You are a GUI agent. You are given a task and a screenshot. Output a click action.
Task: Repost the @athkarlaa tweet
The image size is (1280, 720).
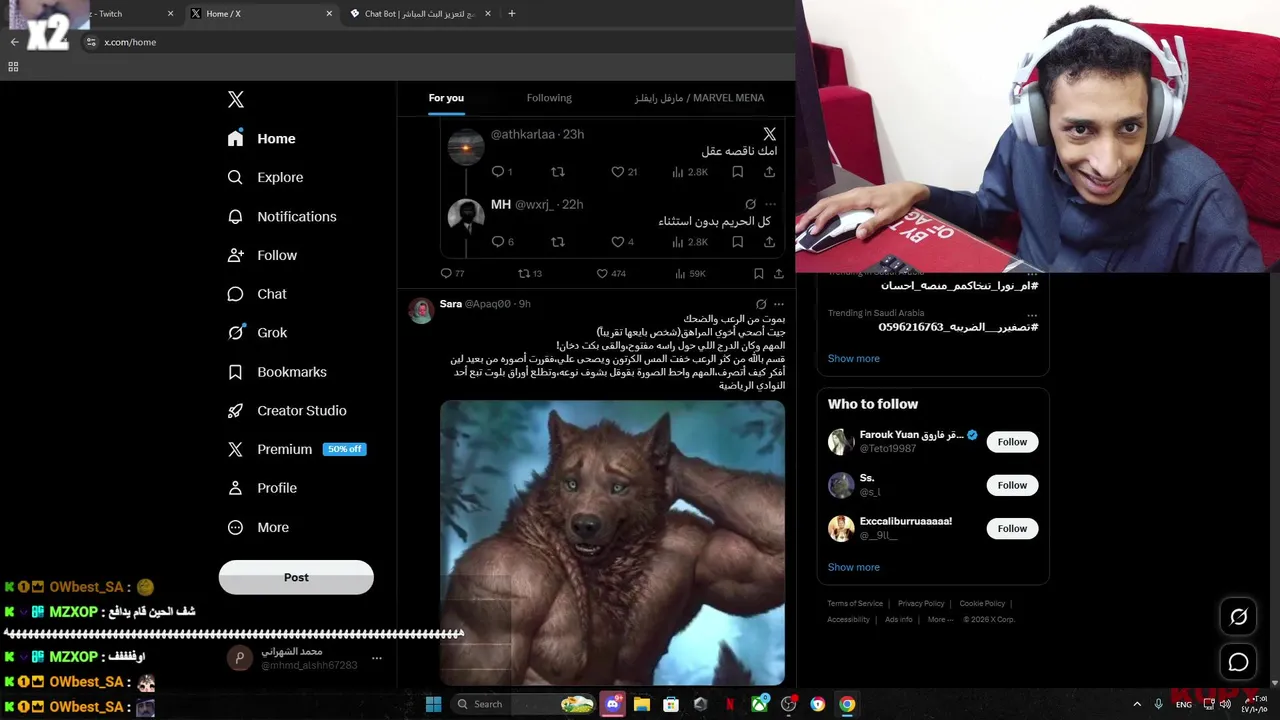pyautogui.click(x=558, y=172)
